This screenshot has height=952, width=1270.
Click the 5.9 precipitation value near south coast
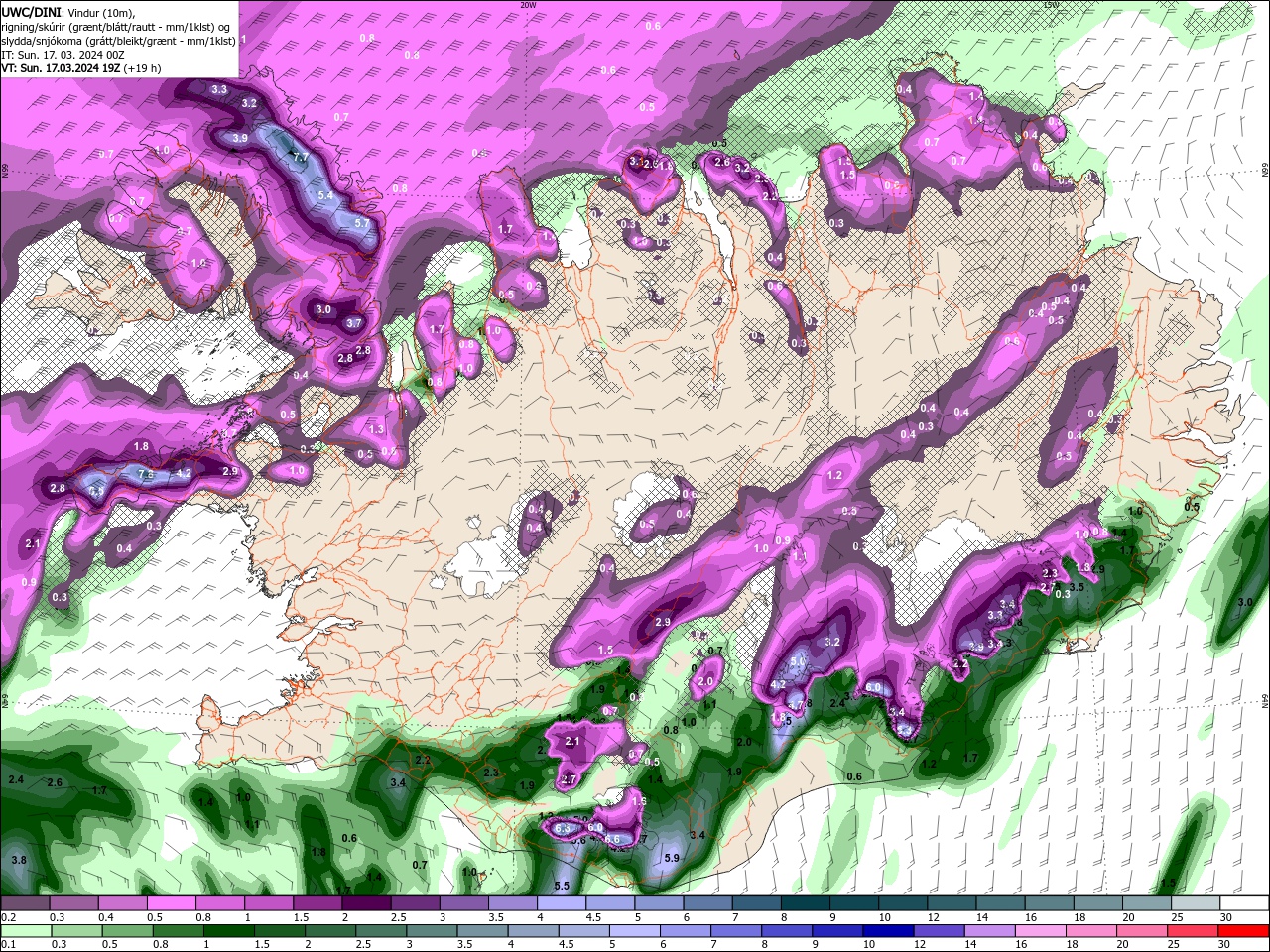pos(672,859)
